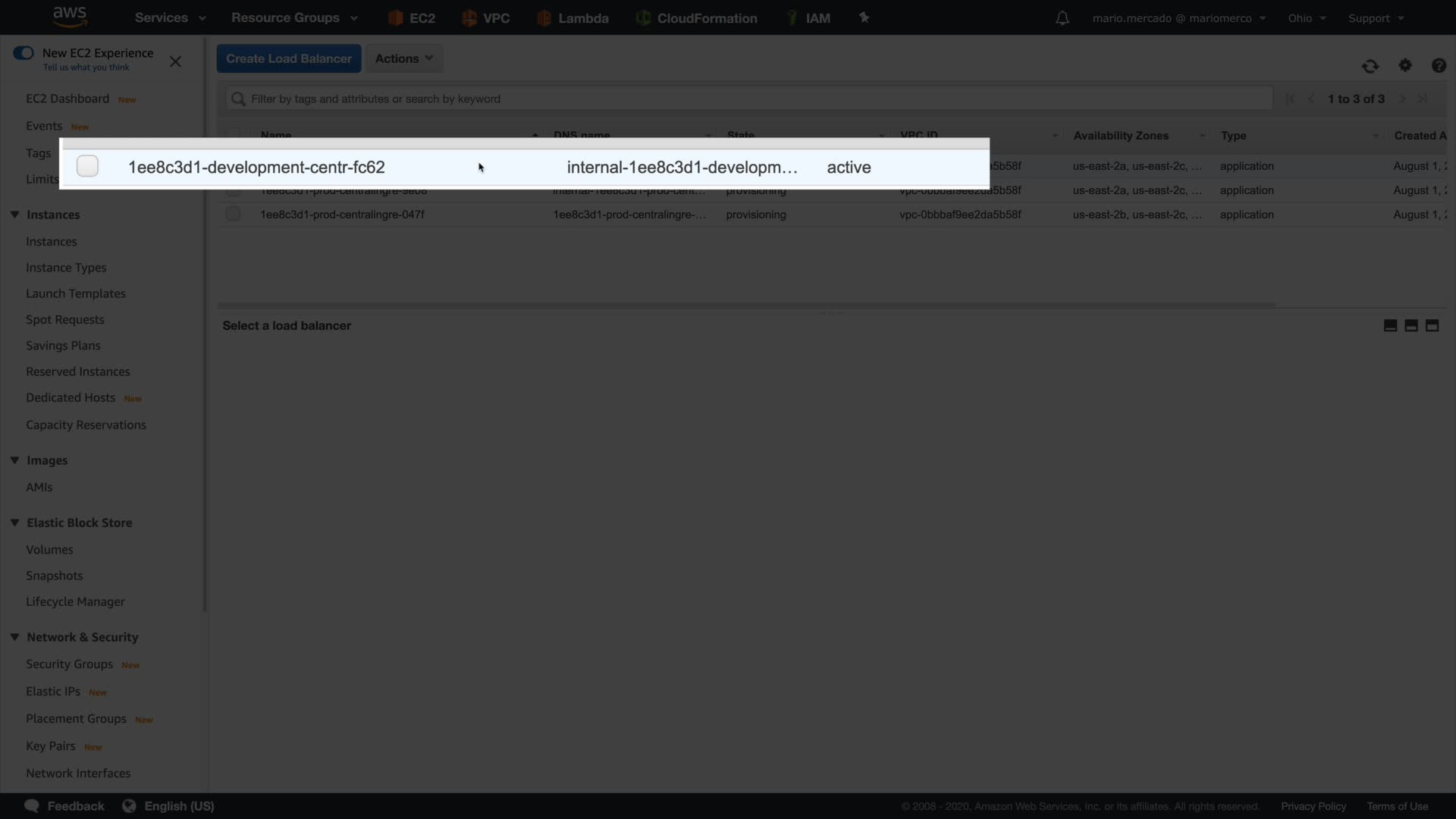Select checkbox for 1ee8c3d1-prod-centralingre-047f
The image size is (1456, 819).
[233, 215]
